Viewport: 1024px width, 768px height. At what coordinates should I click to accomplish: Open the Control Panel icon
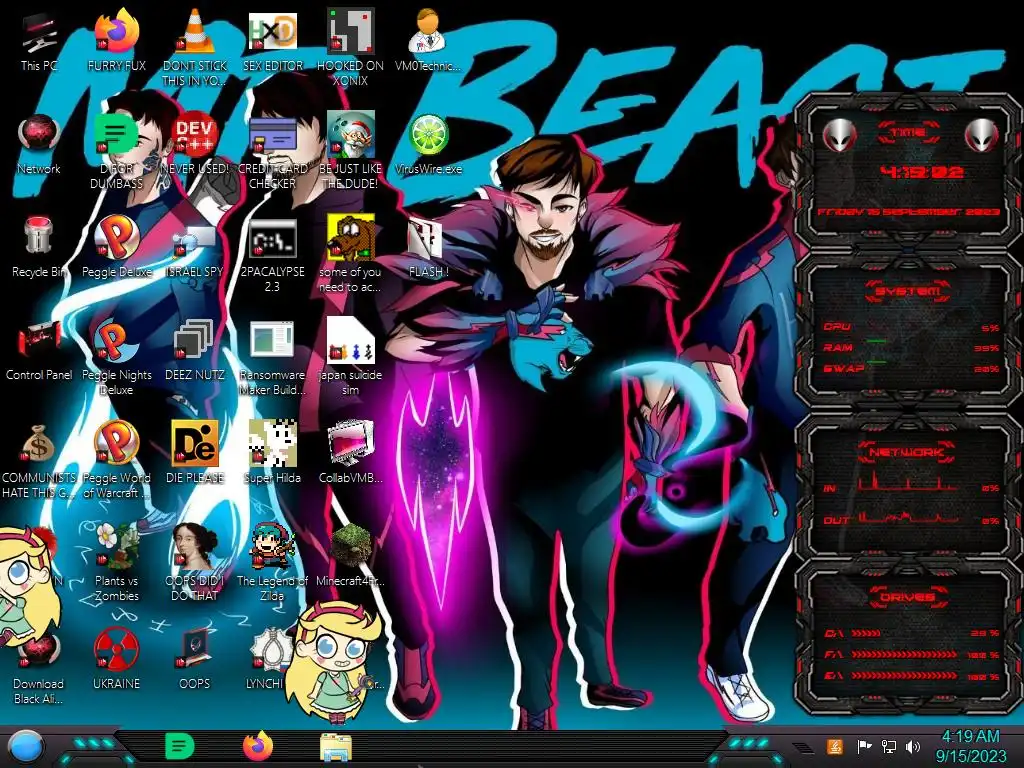[x=39, y=341]
